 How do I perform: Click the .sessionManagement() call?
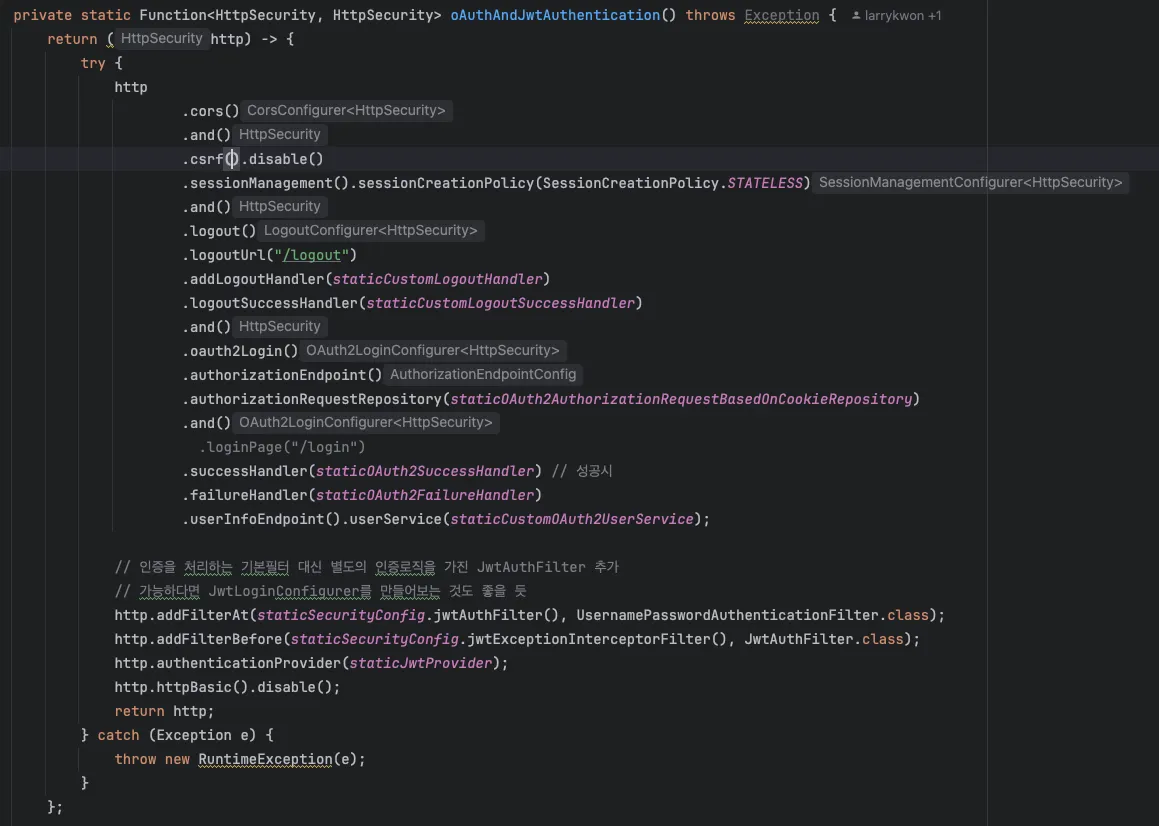pyautogui.click(x=265, y=183)
